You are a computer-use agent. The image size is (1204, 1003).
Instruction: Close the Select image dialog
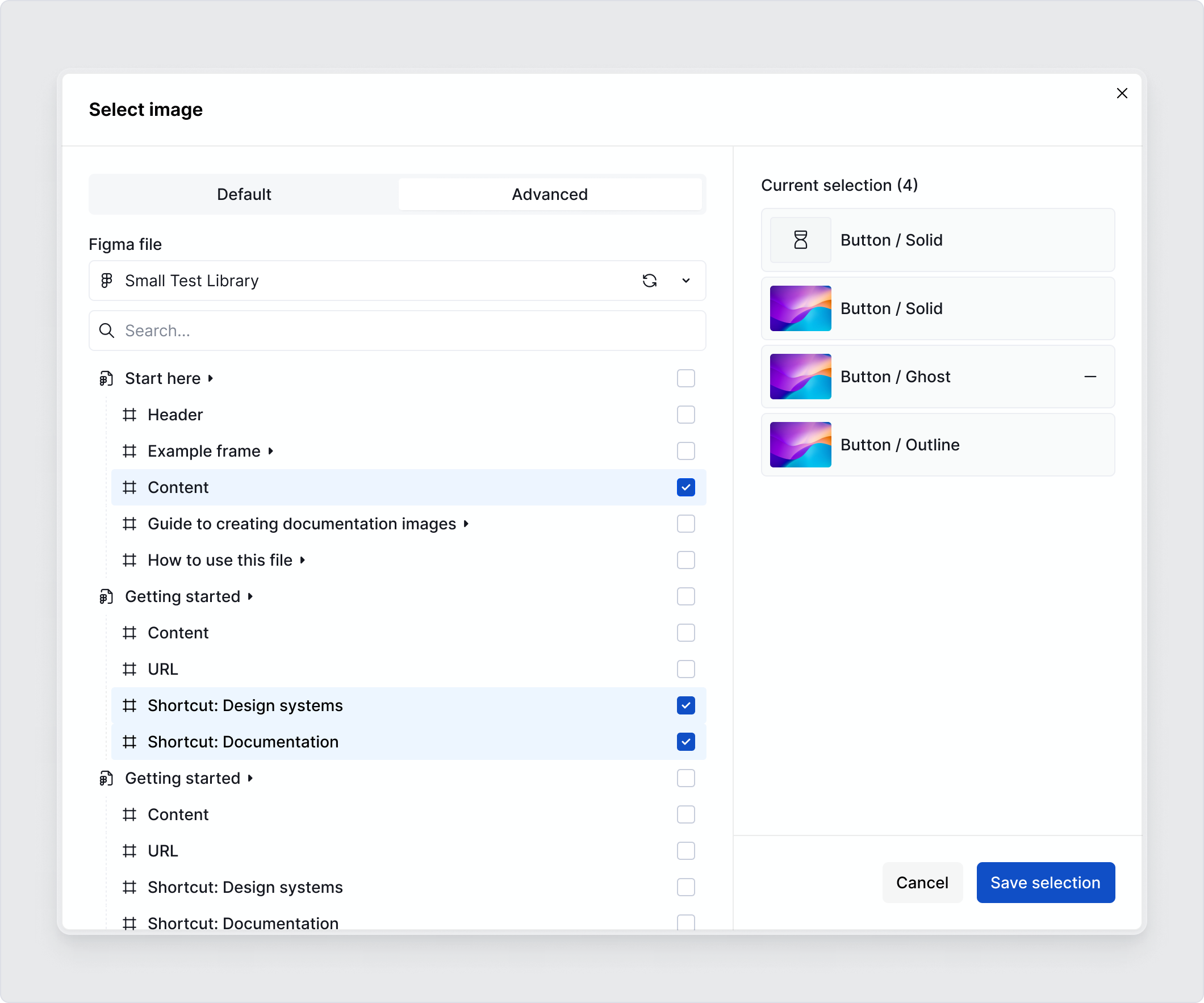(x=1122, y=93)
